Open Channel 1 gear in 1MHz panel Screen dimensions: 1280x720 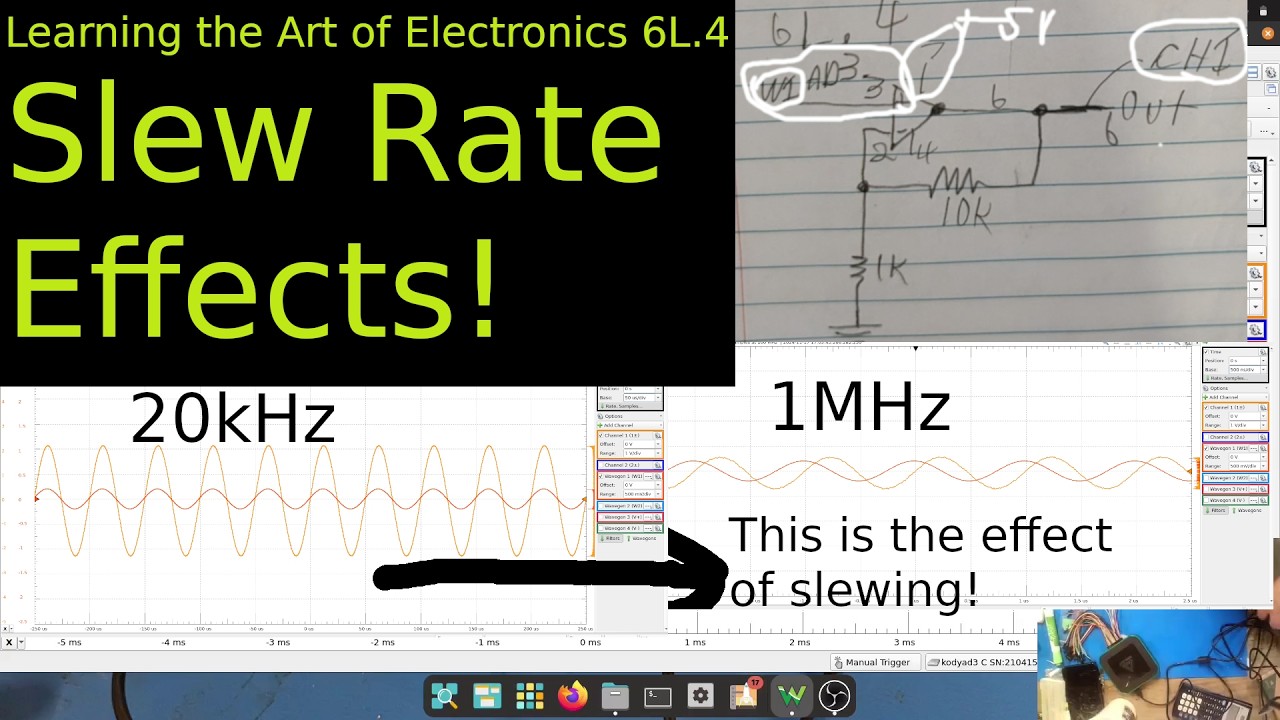coord(1263,407)
